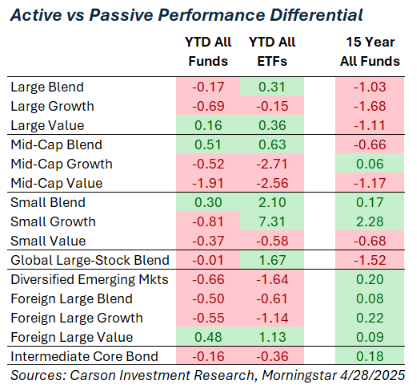Click the Sources footnote text
This screenshot has width=417, height=390.
[208, 375]
